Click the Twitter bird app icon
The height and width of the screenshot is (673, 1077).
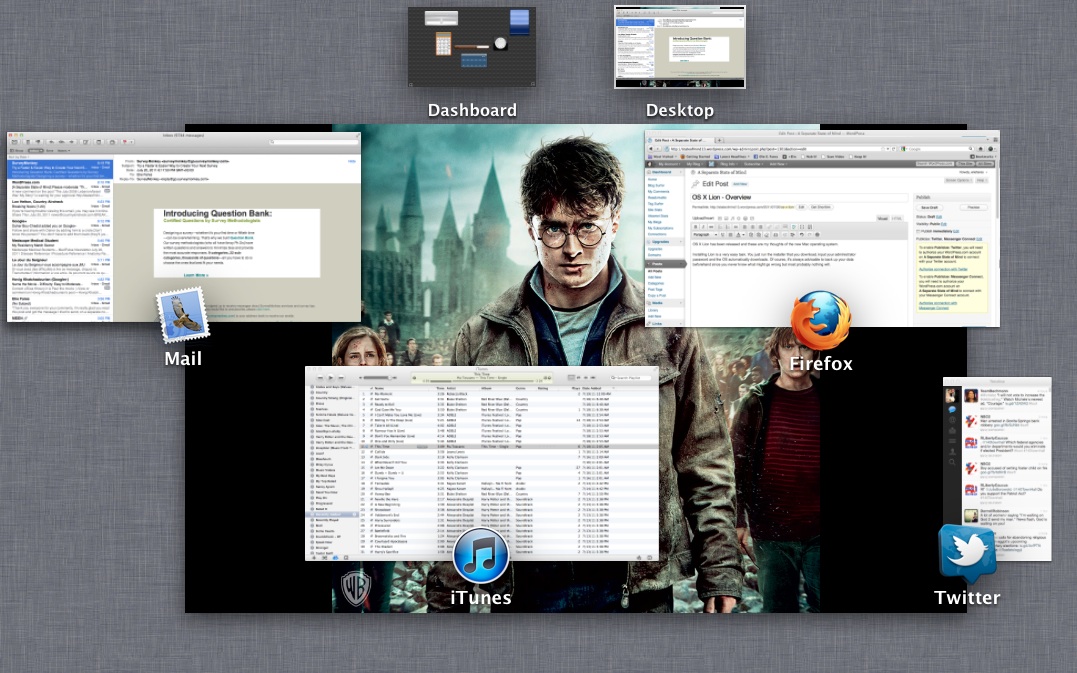point(967,553)
